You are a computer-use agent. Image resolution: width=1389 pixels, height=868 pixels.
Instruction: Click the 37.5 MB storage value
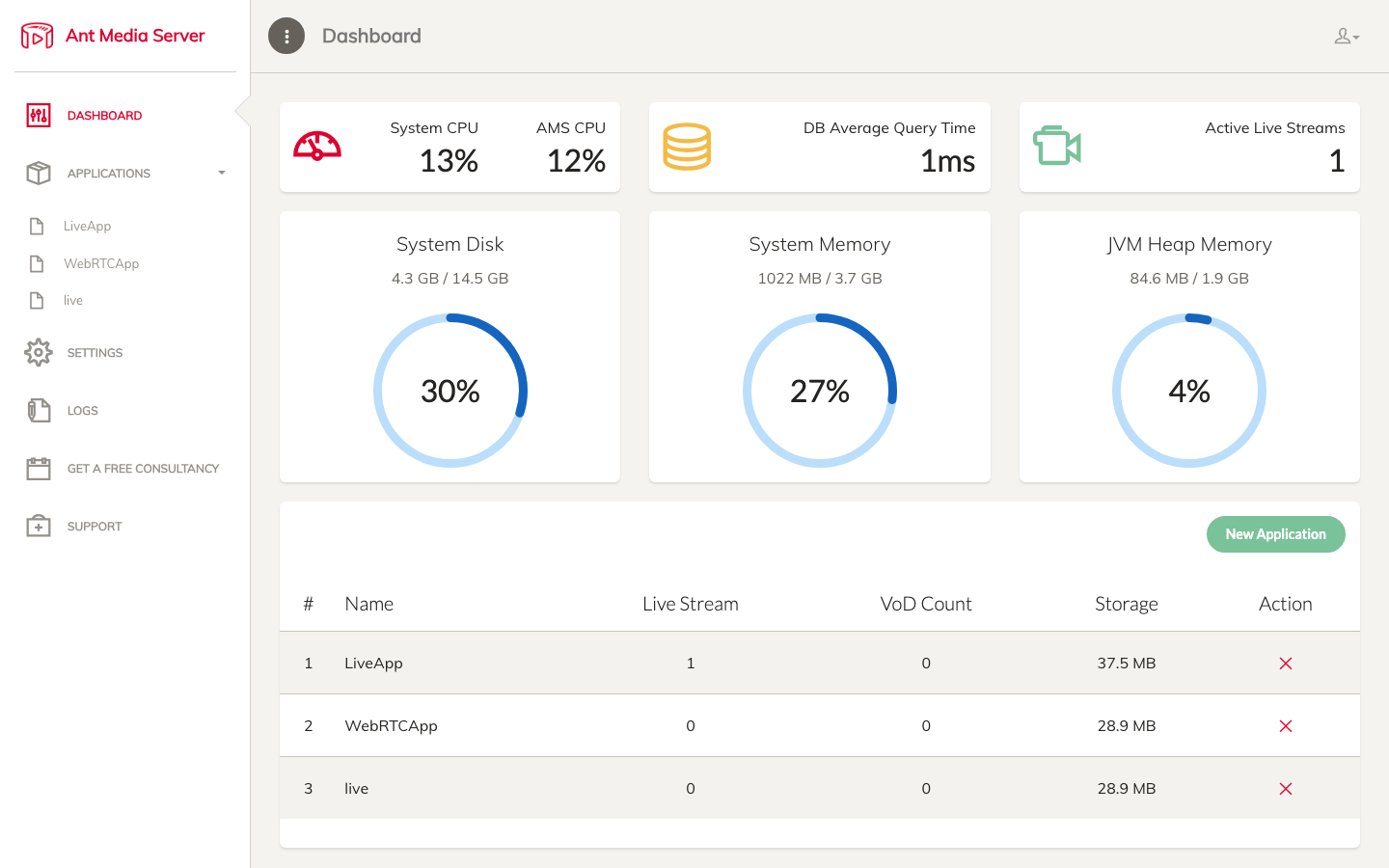pyautogui.click(x=1127, y=664)
